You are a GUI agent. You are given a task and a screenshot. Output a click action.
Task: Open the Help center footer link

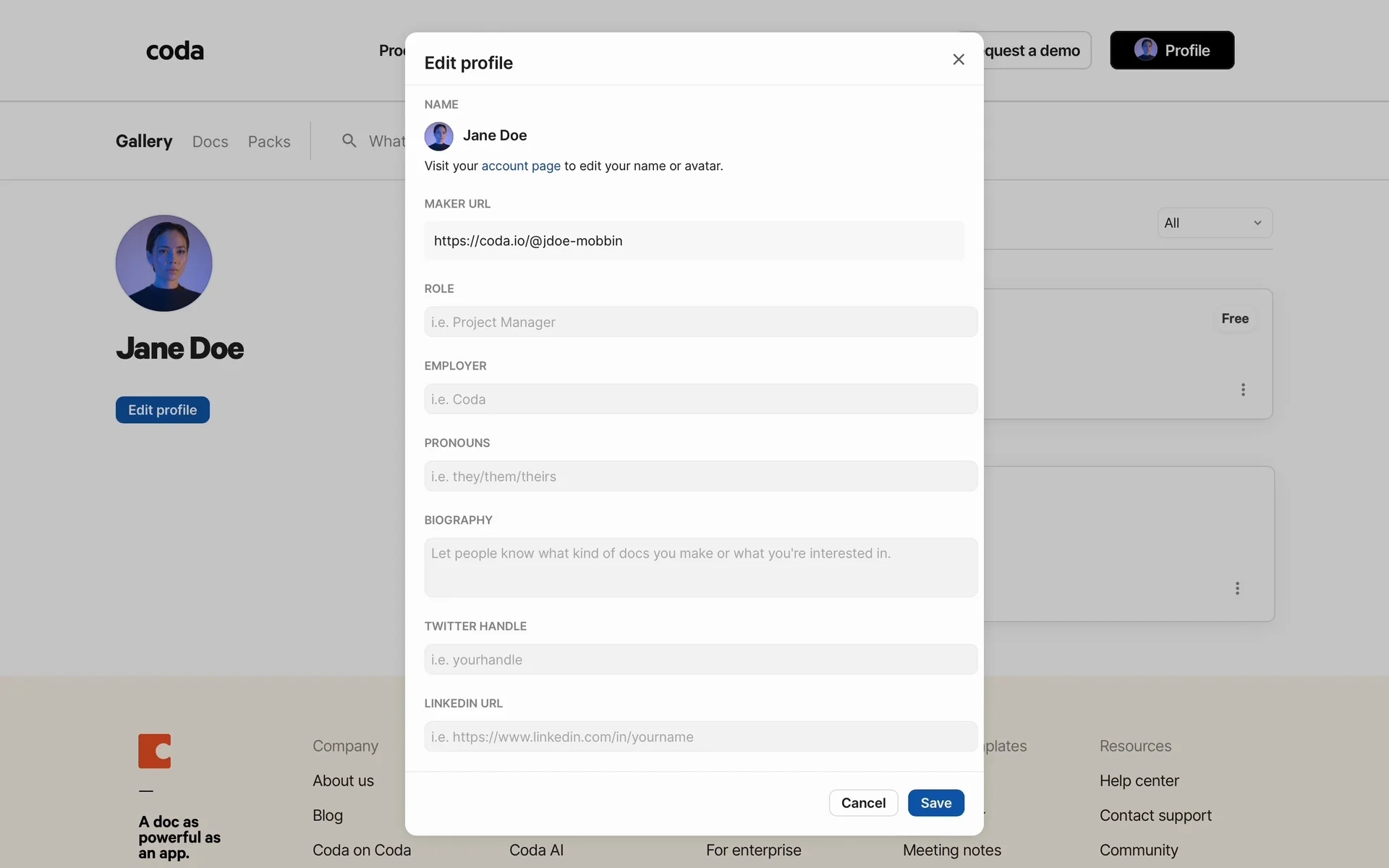click(1139, 780)
